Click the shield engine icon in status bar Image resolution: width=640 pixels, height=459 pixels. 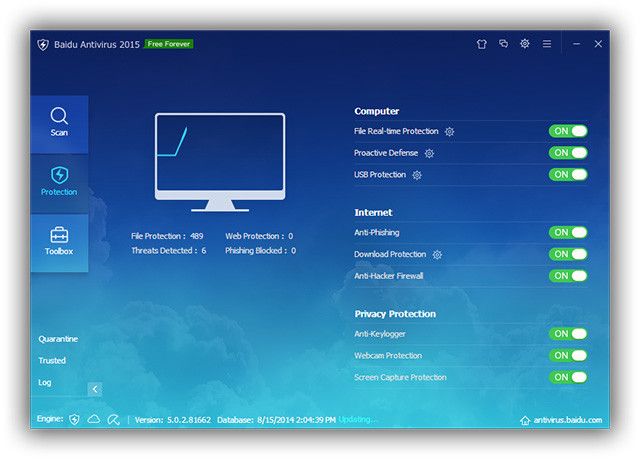click(x=74, y=419)
